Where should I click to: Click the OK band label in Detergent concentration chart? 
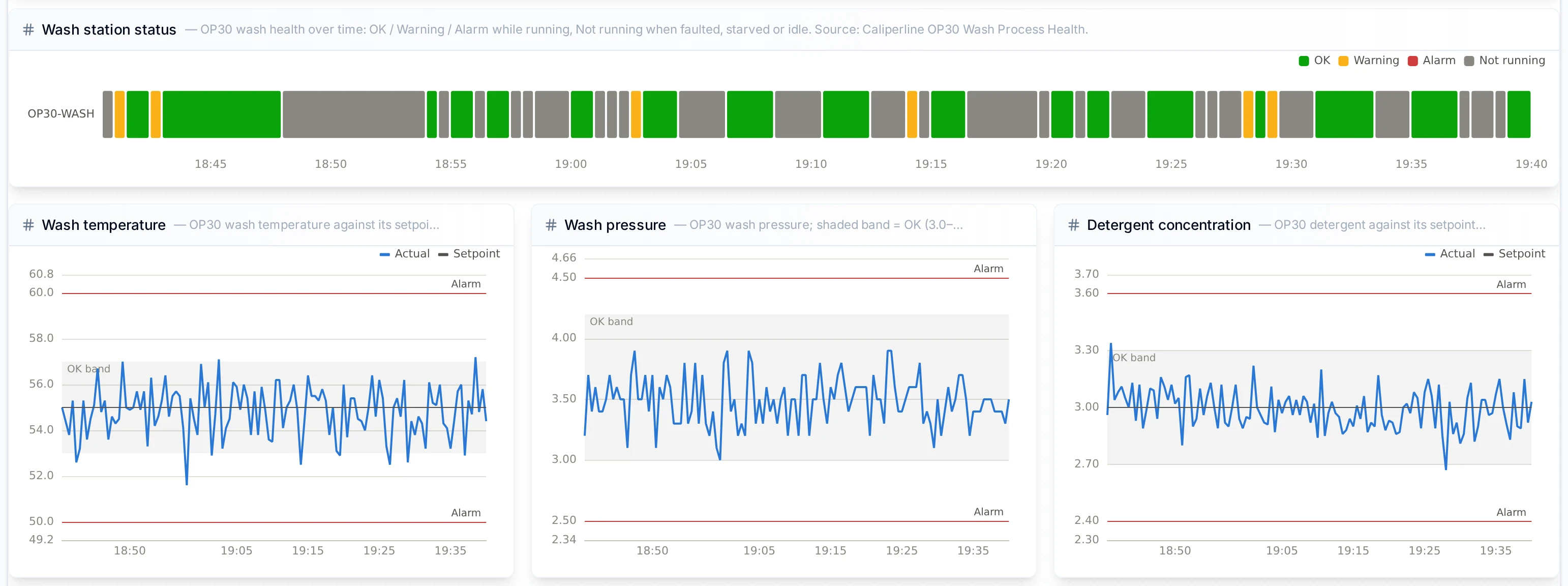click(x=1133, y=358)
